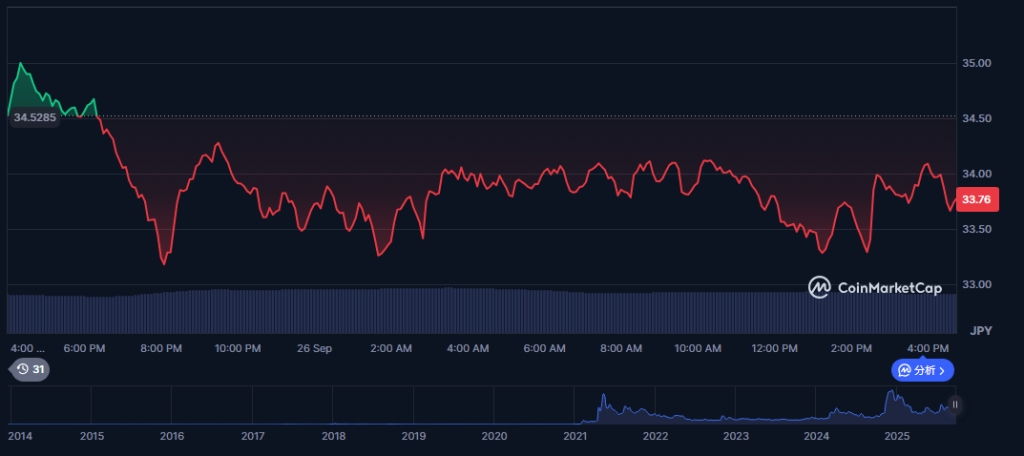Click the 2:00 AM time axis label
The width and height of the screenshot is (1024, 456).
[x=391, y=348]
